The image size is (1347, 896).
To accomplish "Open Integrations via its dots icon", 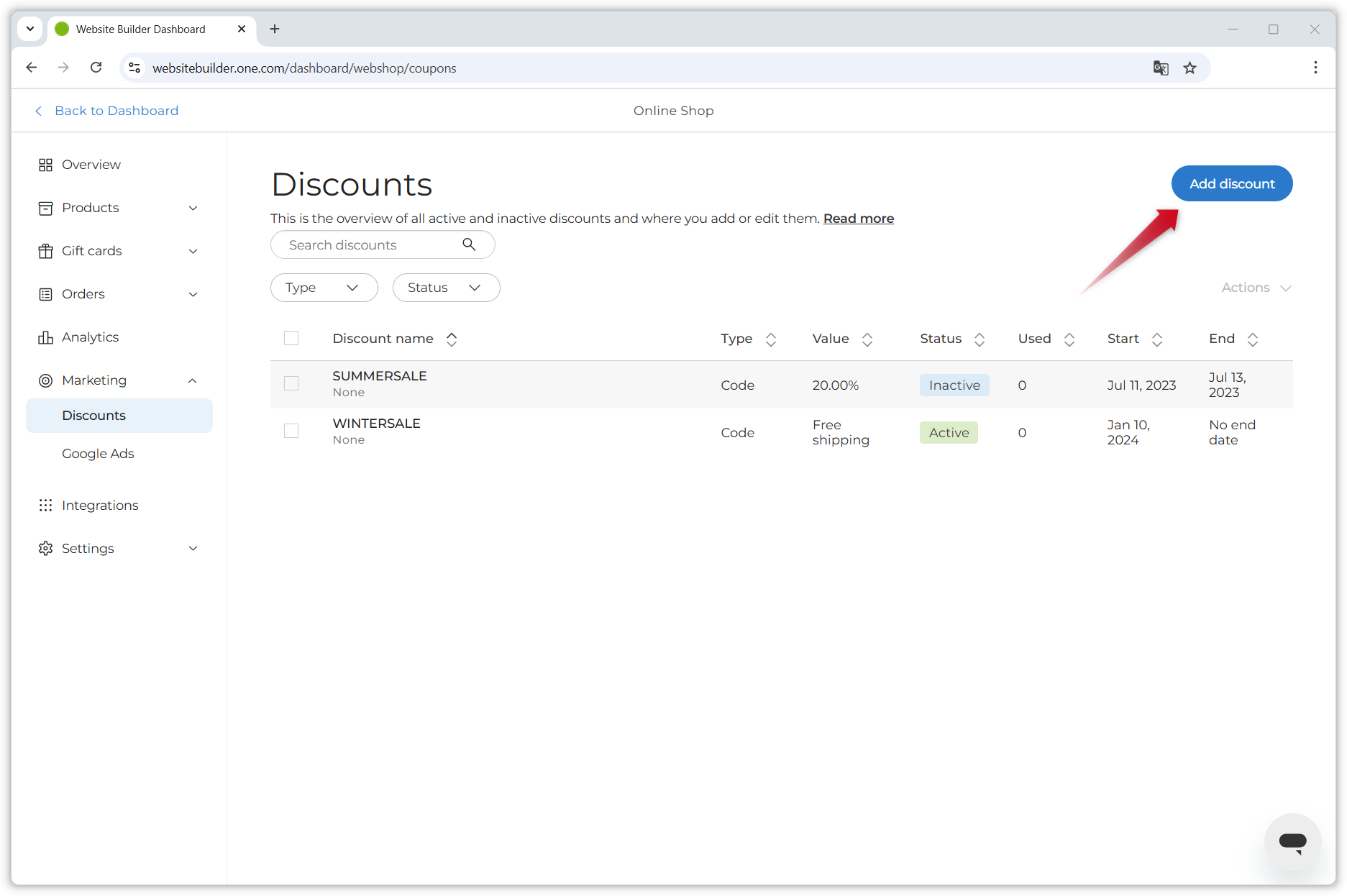I will (45, 505).
